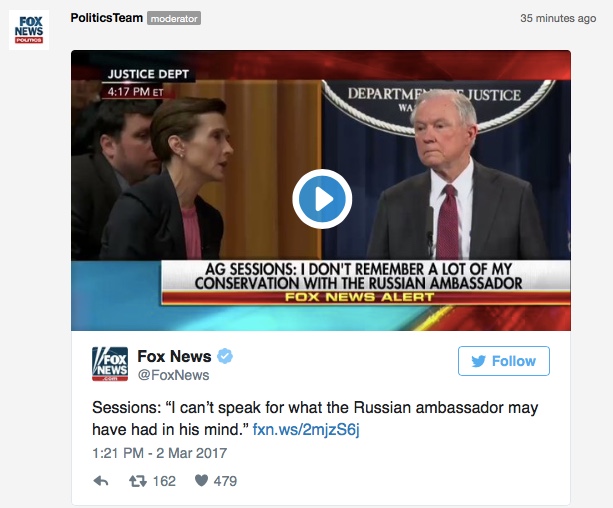This screenshot has height=508, width=613.
Task: Click the 35 minutes ago timestamp
Action: [x=558, y=18]
